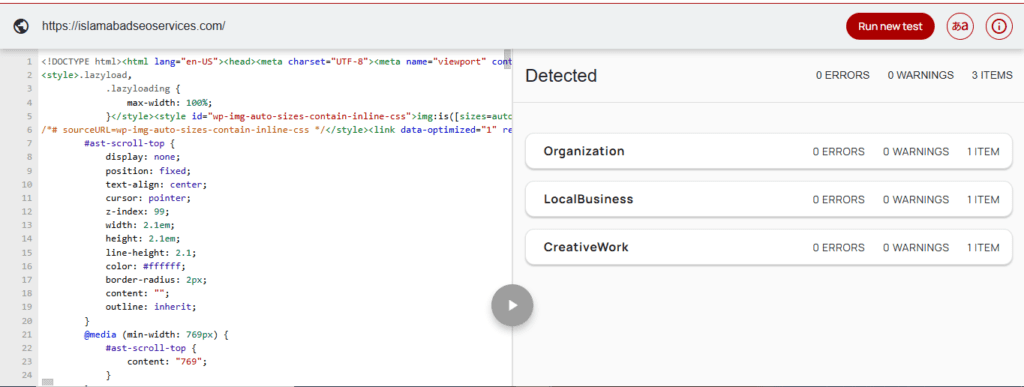This screenshot has width=1024, height=387.
Task: Click the tested URL islamabadseoservices.com
Action: click(134, 26)
